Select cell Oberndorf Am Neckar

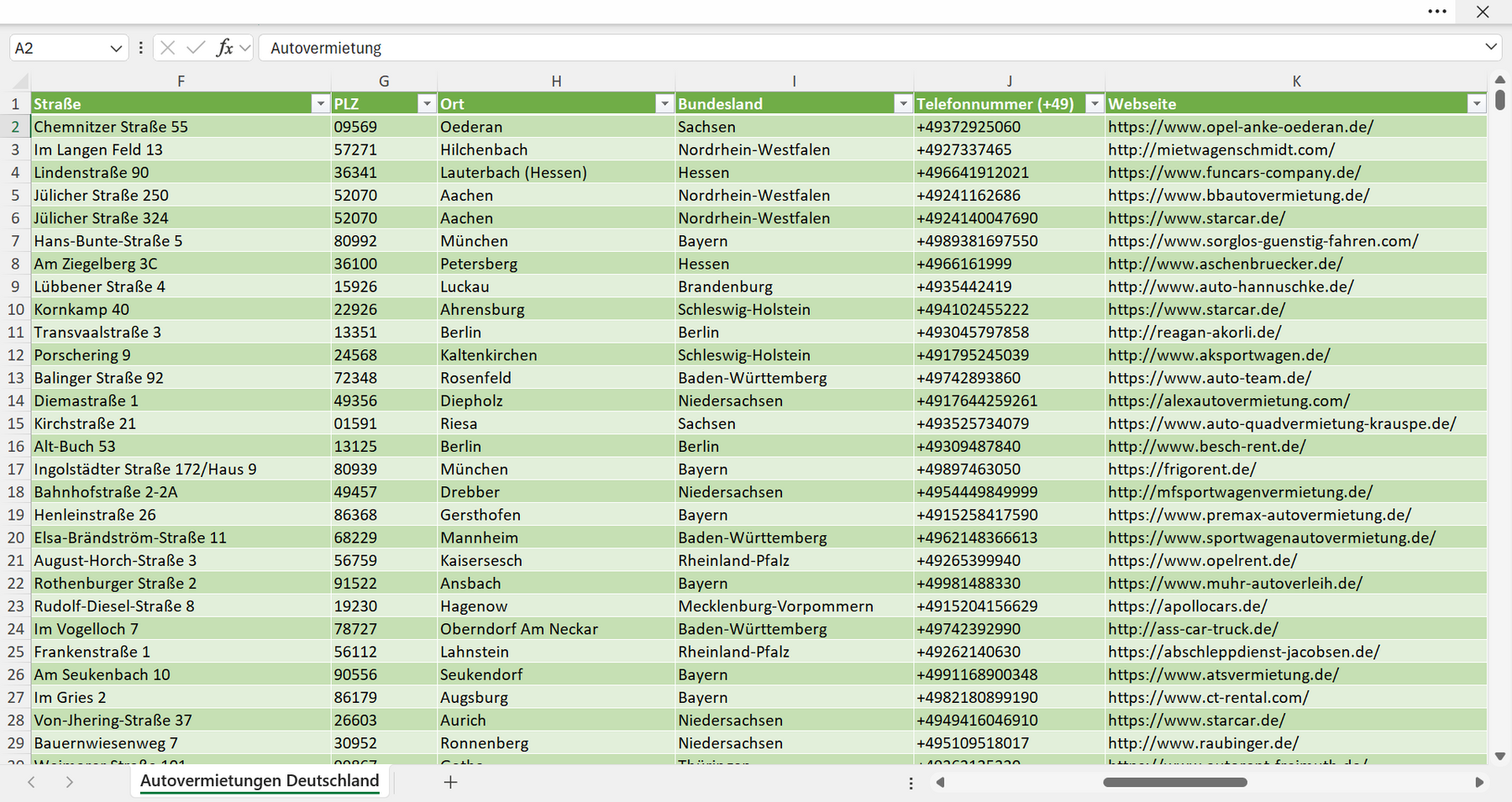556,629
